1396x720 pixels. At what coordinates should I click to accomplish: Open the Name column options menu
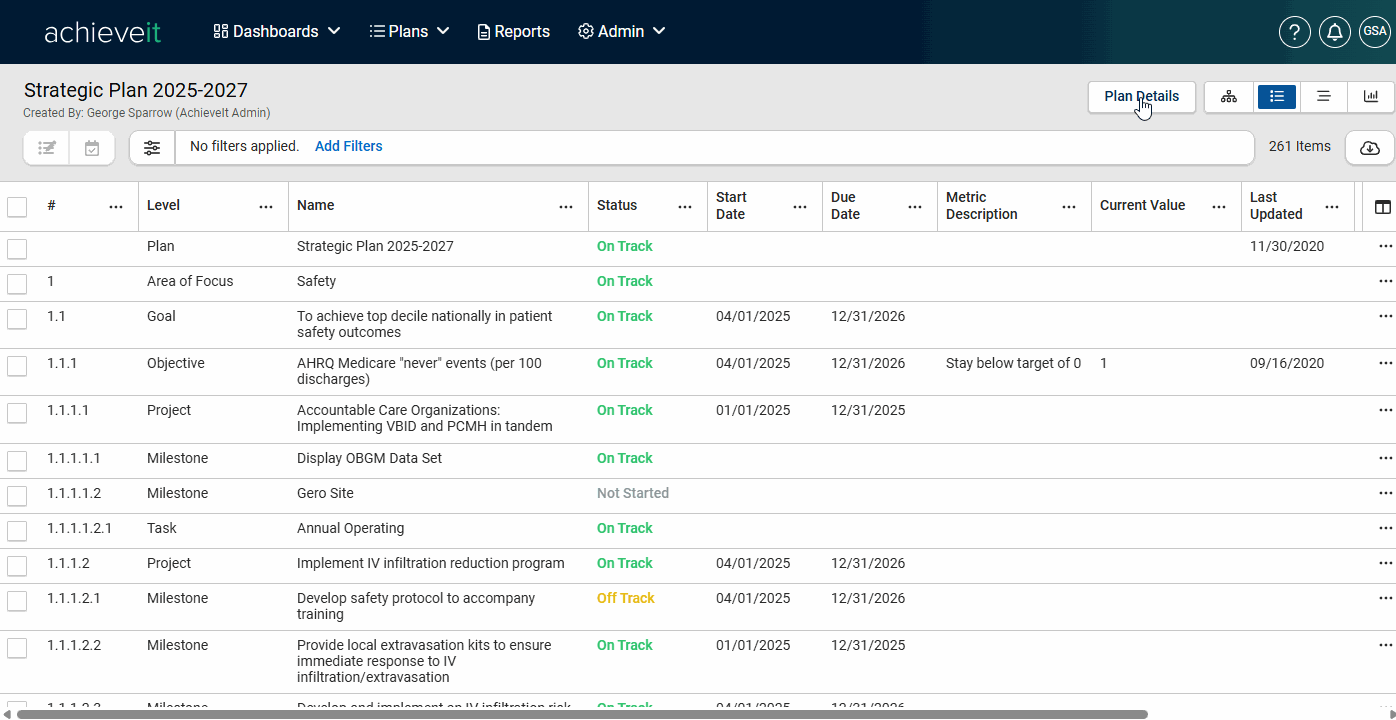click(566, 207)
